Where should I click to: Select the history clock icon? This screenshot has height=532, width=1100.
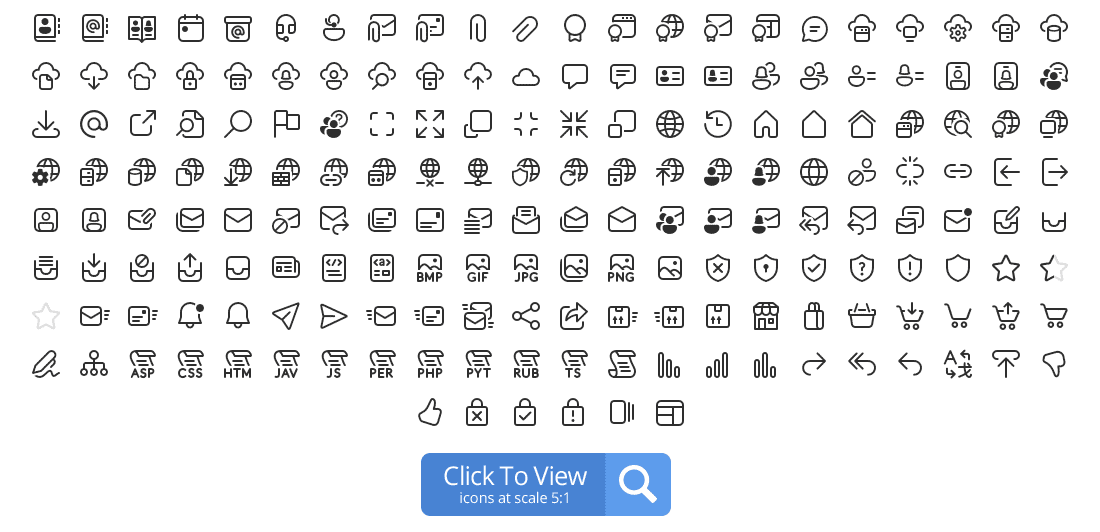(718, 124)
